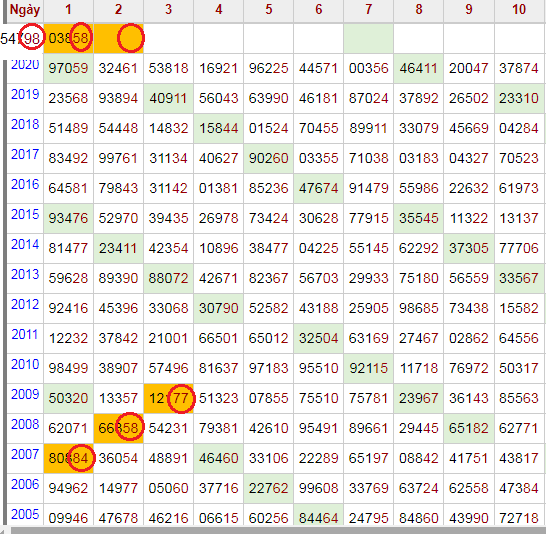Click green cell 23310 in 2019 row
The image size is (546, 534).
[x=519, y=98]
